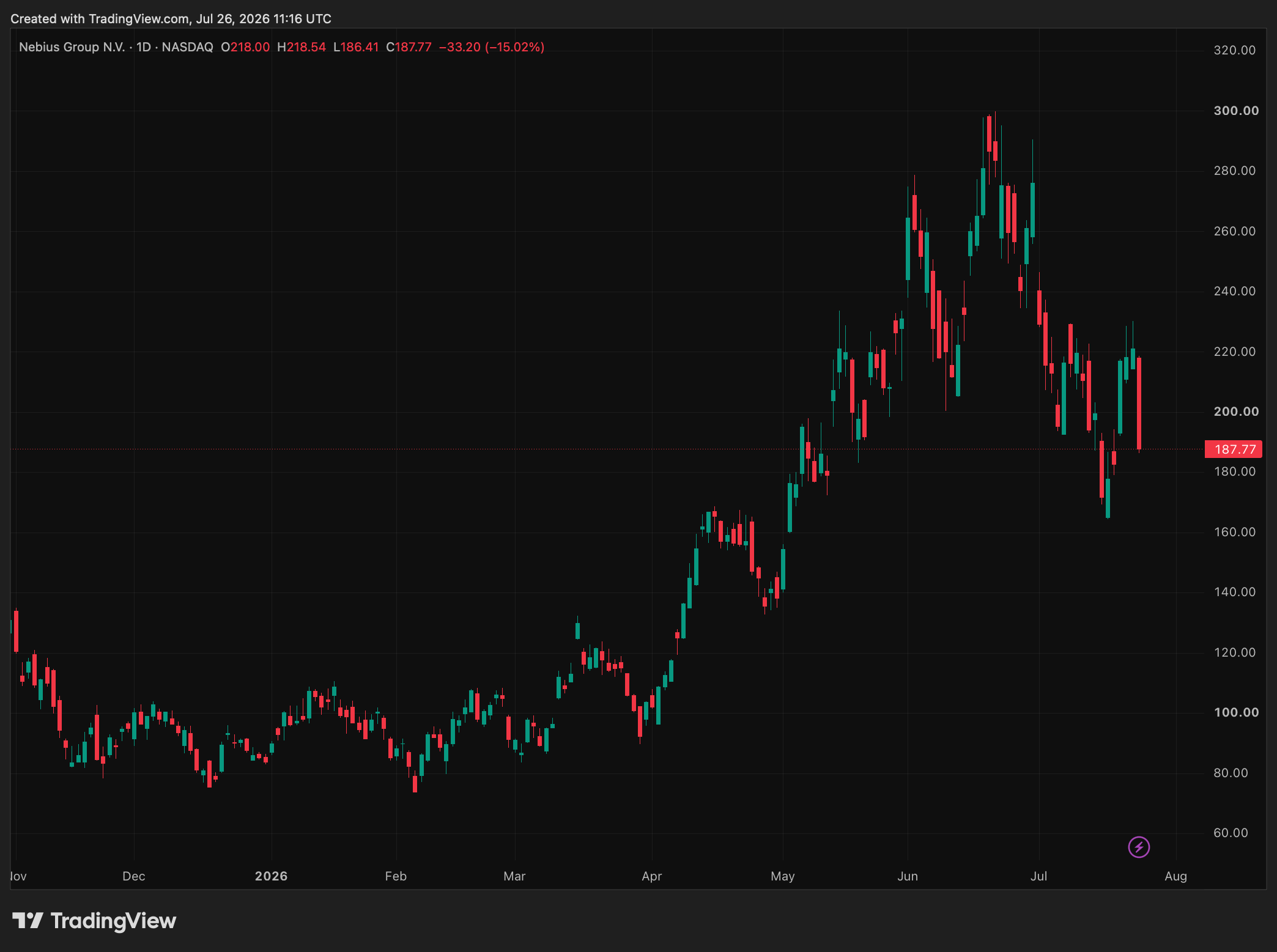The width and height of the screenshot is (1277, 952).
Task: Click the last red candlestick near 187.77
Action: 1139,404
